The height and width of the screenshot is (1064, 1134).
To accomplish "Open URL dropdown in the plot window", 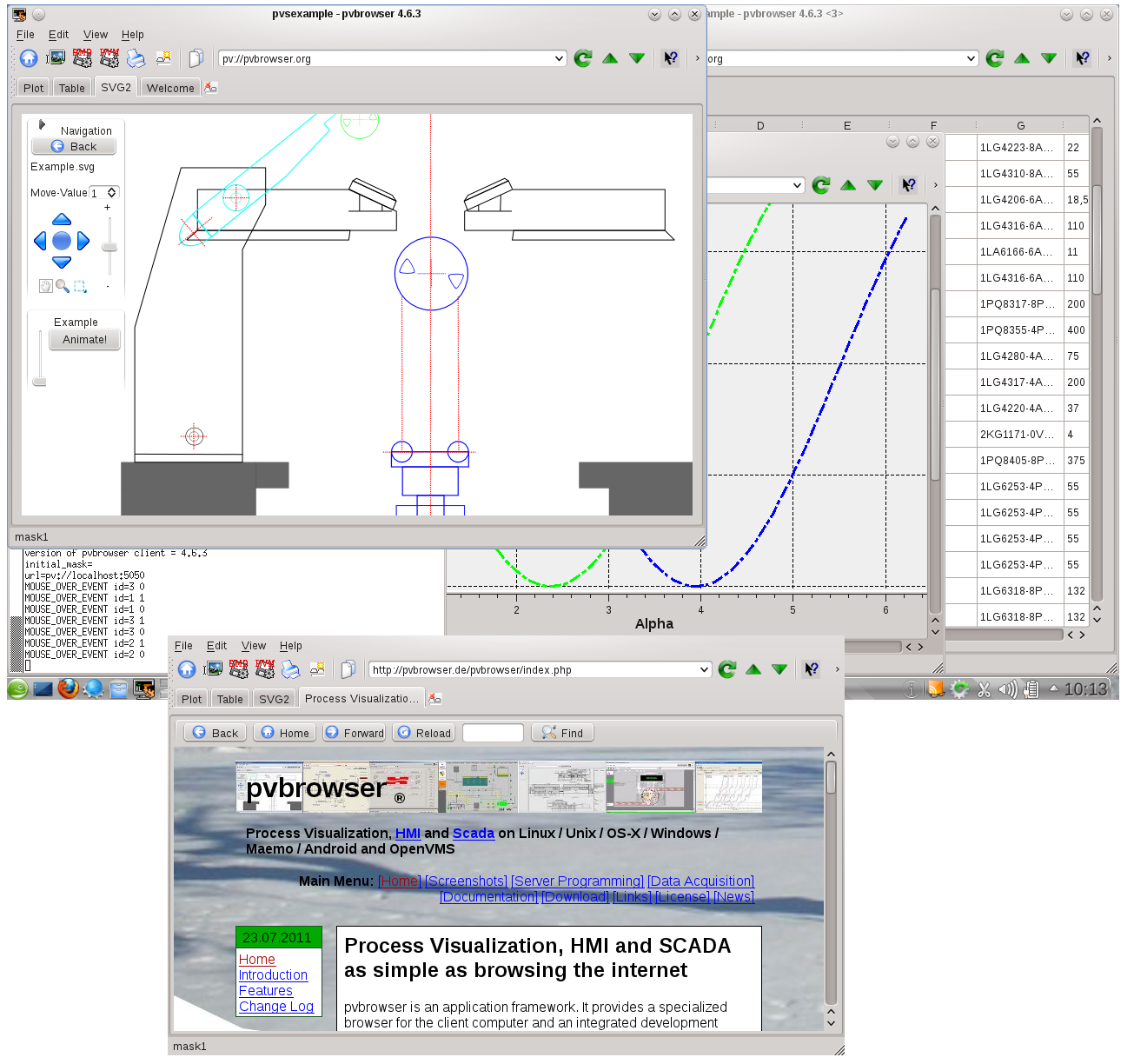I will click(x=797, y=185).
